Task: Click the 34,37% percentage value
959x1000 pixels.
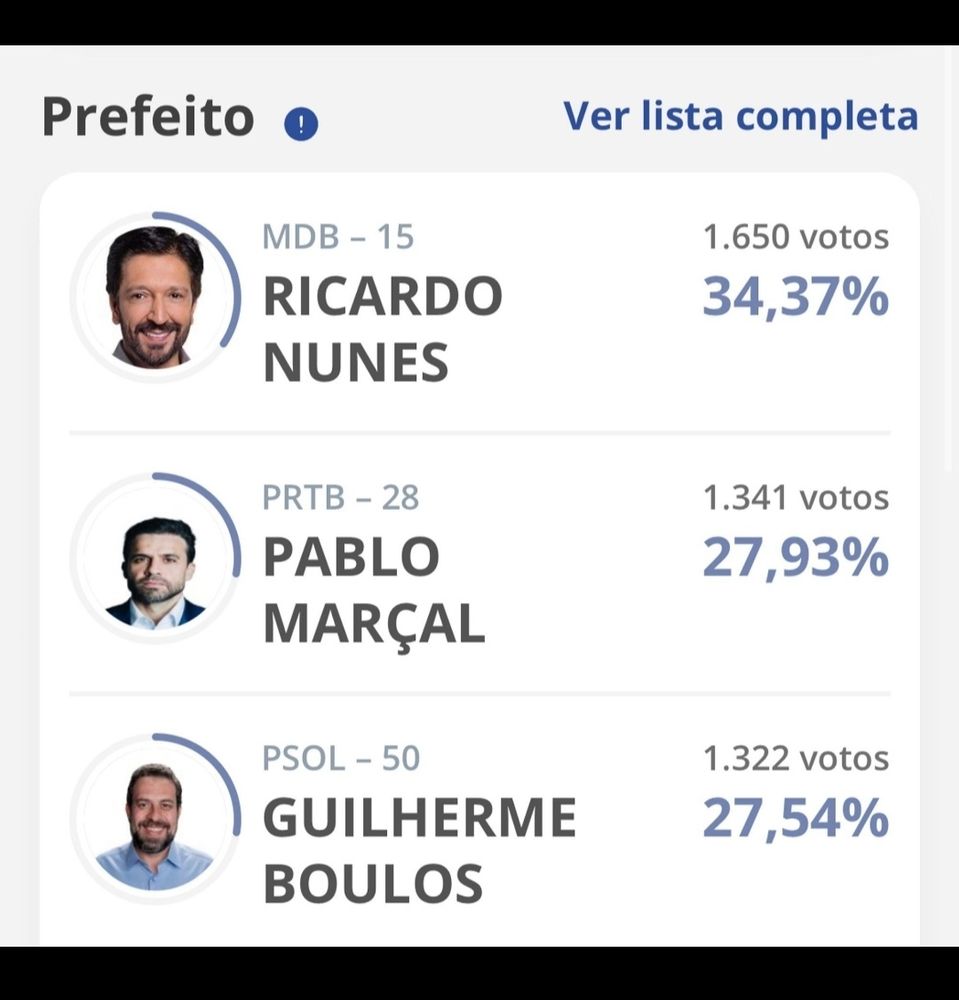Action: click(795, 298)
